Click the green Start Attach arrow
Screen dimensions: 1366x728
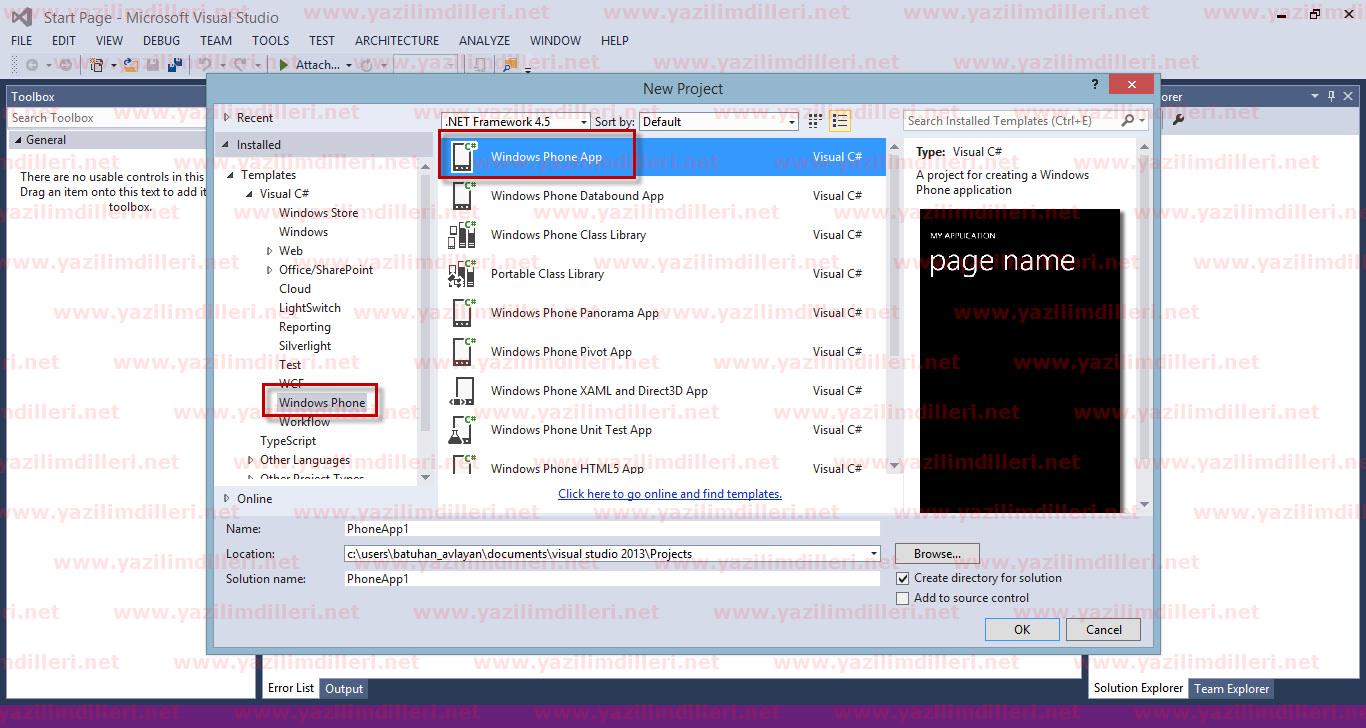[x=284, y=65]
